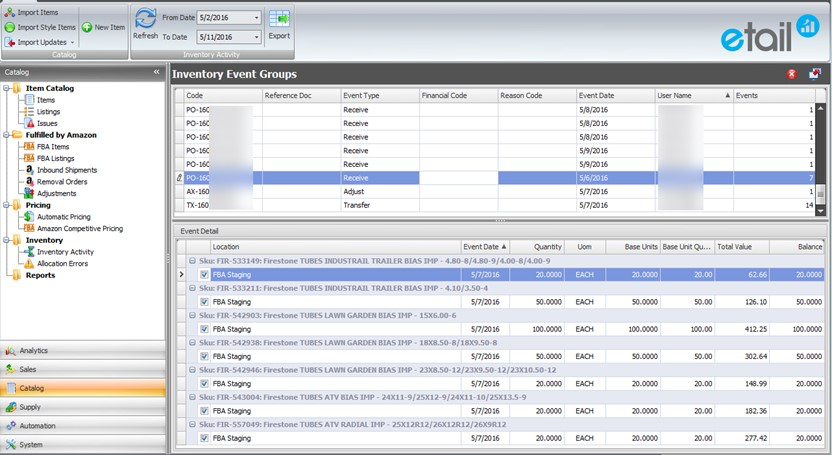Click scrollbar up arrow in event groups grid
This screenshot has height=455, width=832.
point(820,108)
